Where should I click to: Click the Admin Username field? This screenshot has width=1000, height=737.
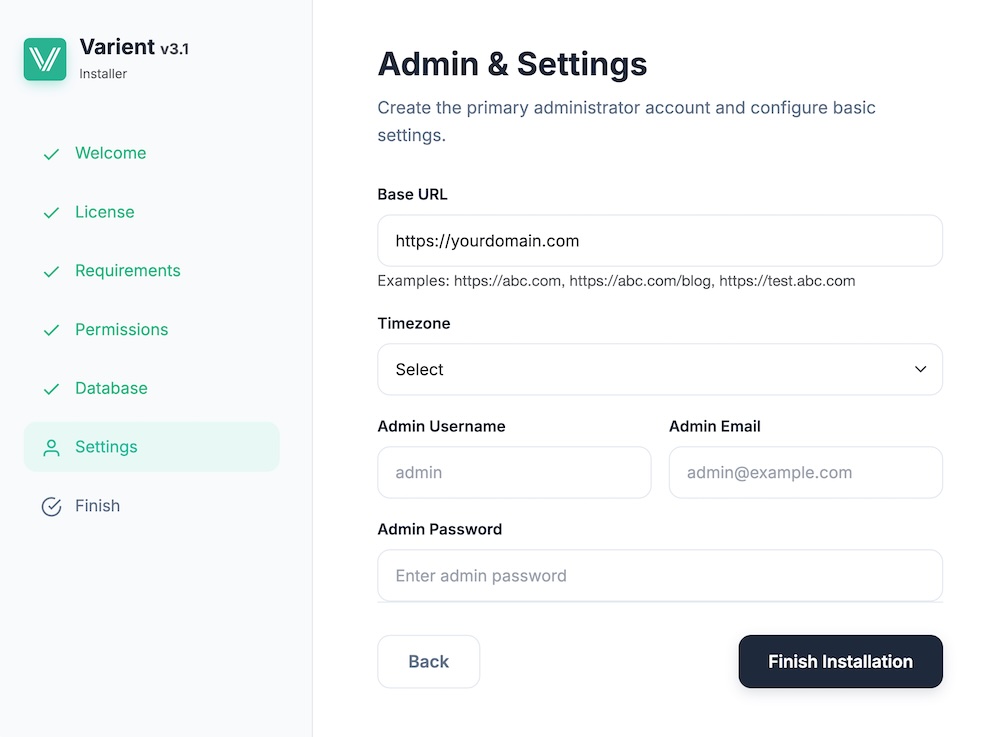pos(514,472)
